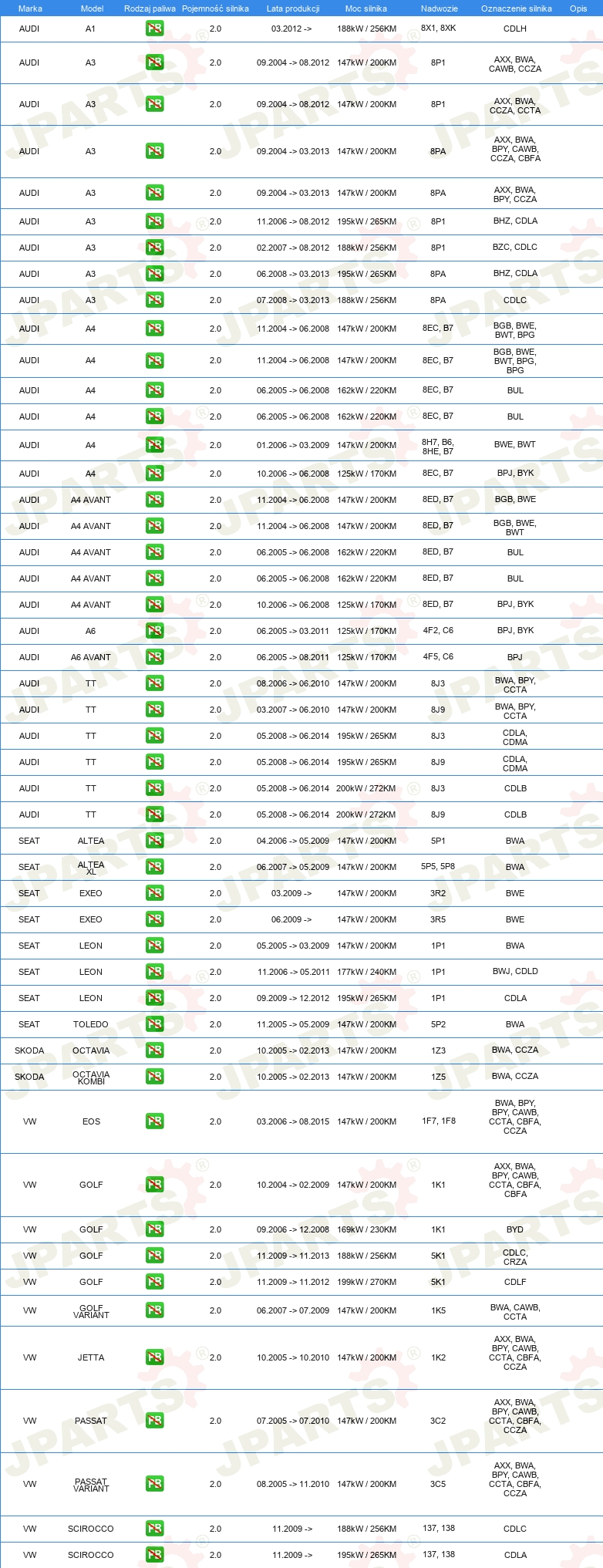Click the Nadwozie column header
Viewport: 603px width, 1568px height.
coord(439,8)
